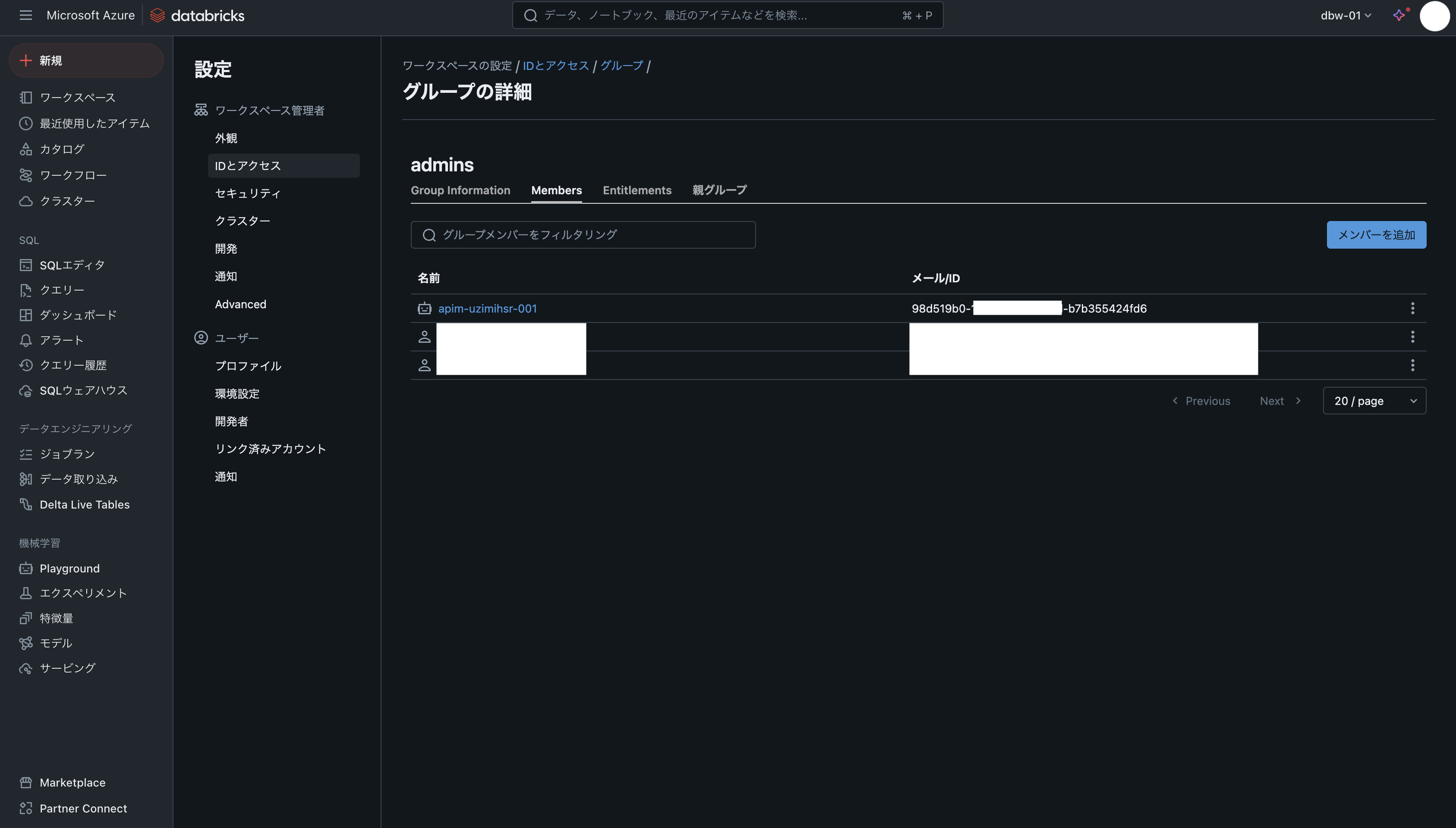Open the 20 / page size dropdown

click(1374, 401)
